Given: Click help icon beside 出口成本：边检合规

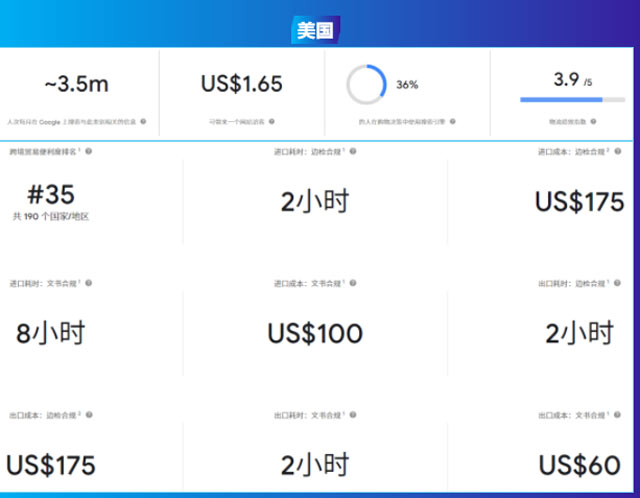Looking at the screenshot, I should click(89, 415).
